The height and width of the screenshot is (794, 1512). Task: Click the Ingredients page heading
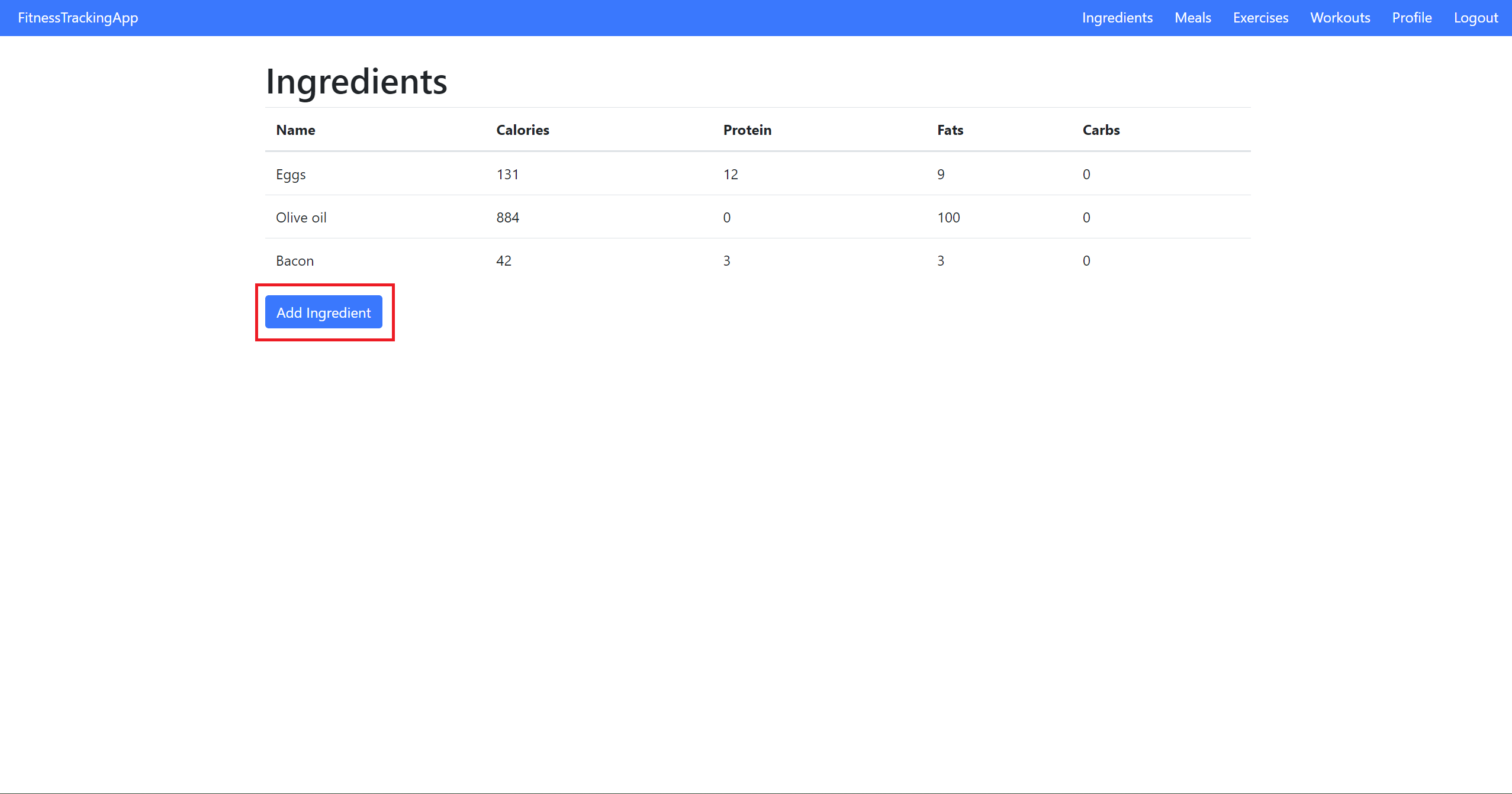356,82
